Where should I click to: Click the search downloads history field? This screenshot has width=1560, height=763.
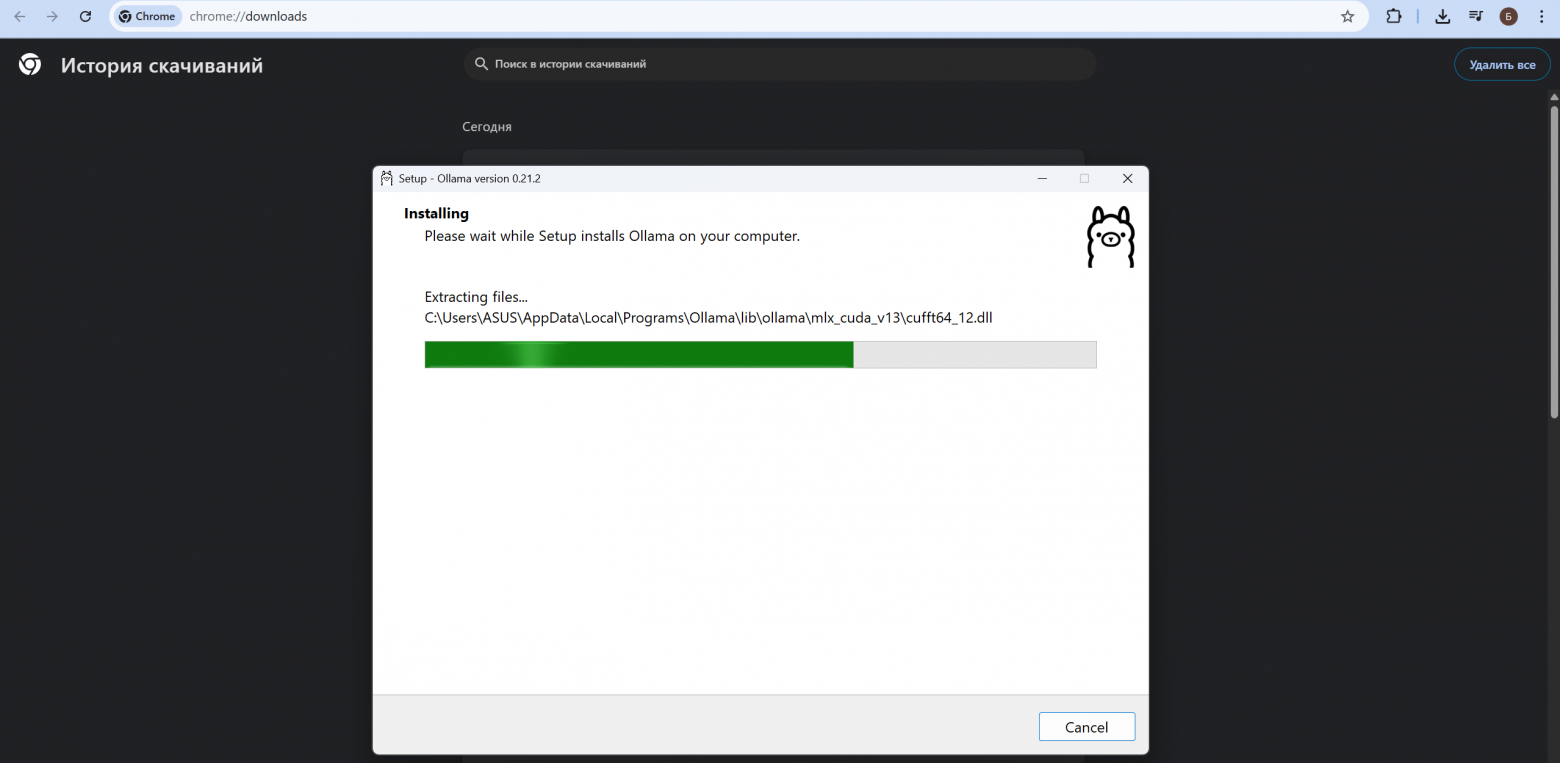coord(780,64)
